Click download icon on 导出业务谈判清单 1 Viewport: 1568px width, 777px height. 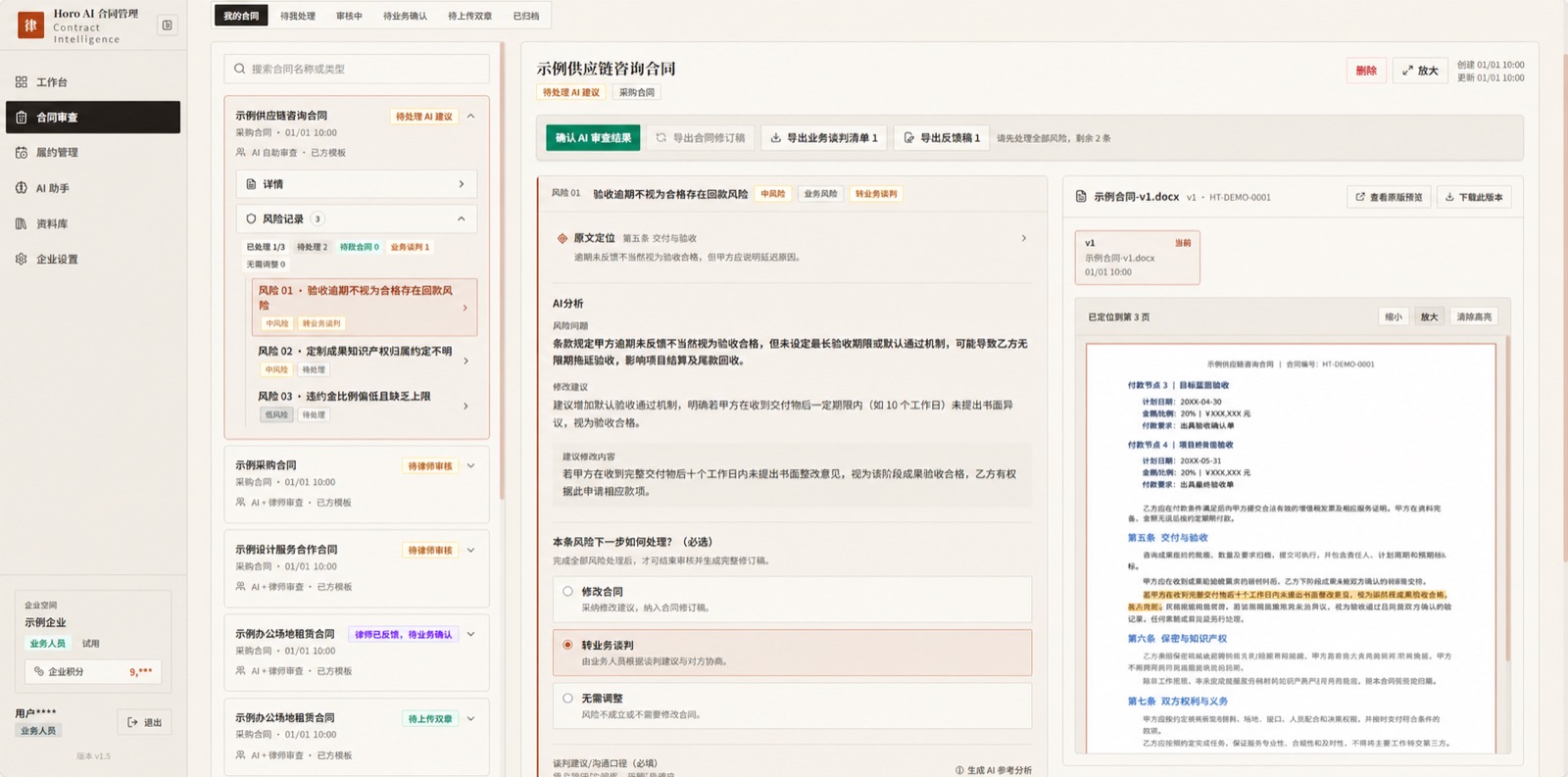(776, 138)
